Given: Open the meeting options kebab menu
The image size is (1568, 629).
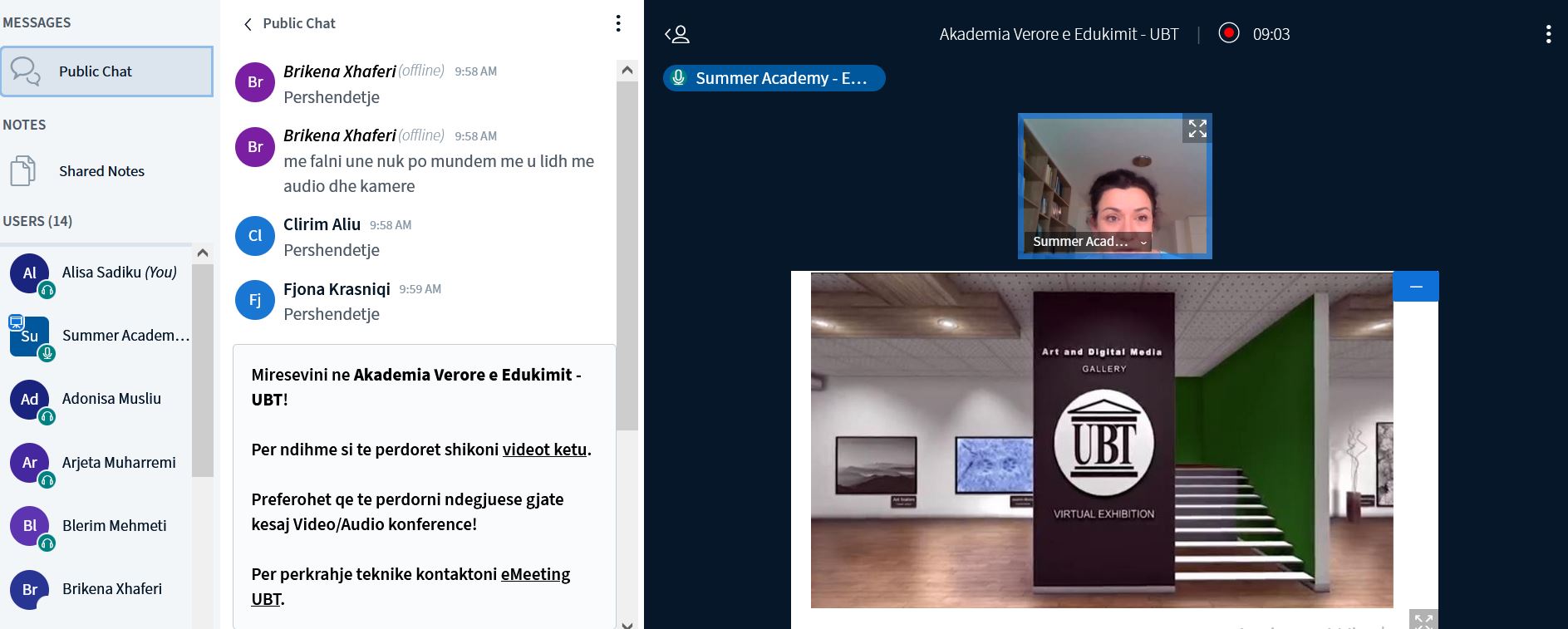Looking at the screenshot, I should [x=1547, y=34].
